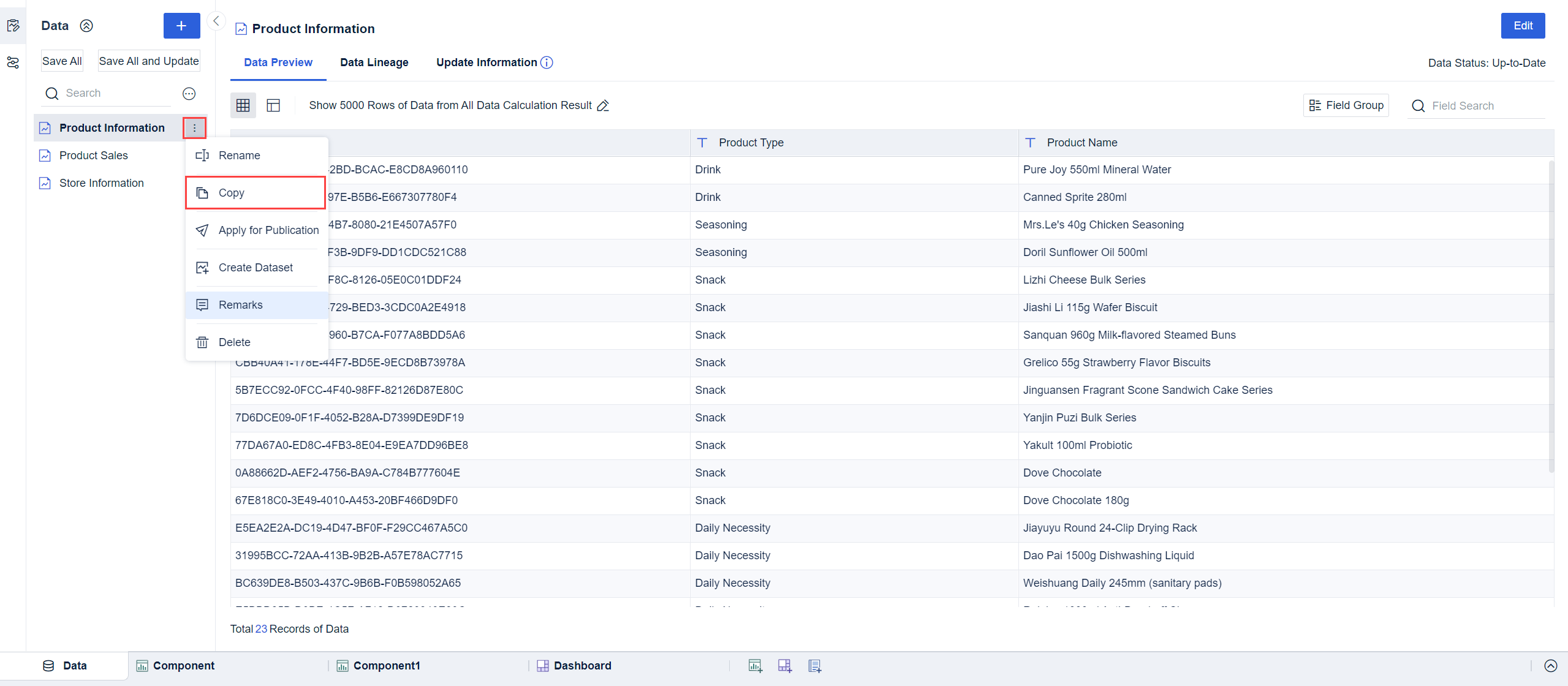This screenshot has height=686, width=1568.
Task: Expand the bottom bar with the circled up arrow
Action: pos(1550,666)
